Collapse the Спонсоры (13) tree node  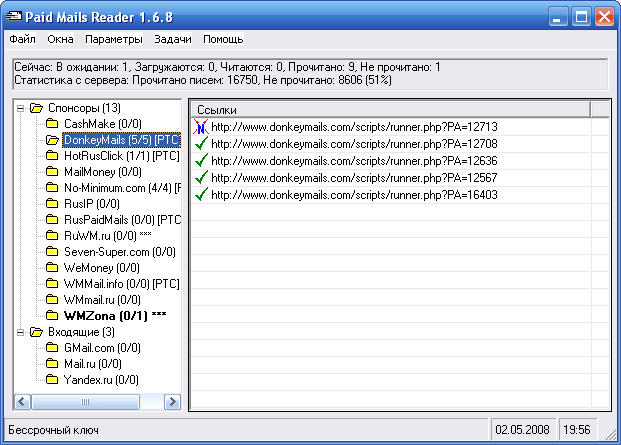click(x=21, y=108)
